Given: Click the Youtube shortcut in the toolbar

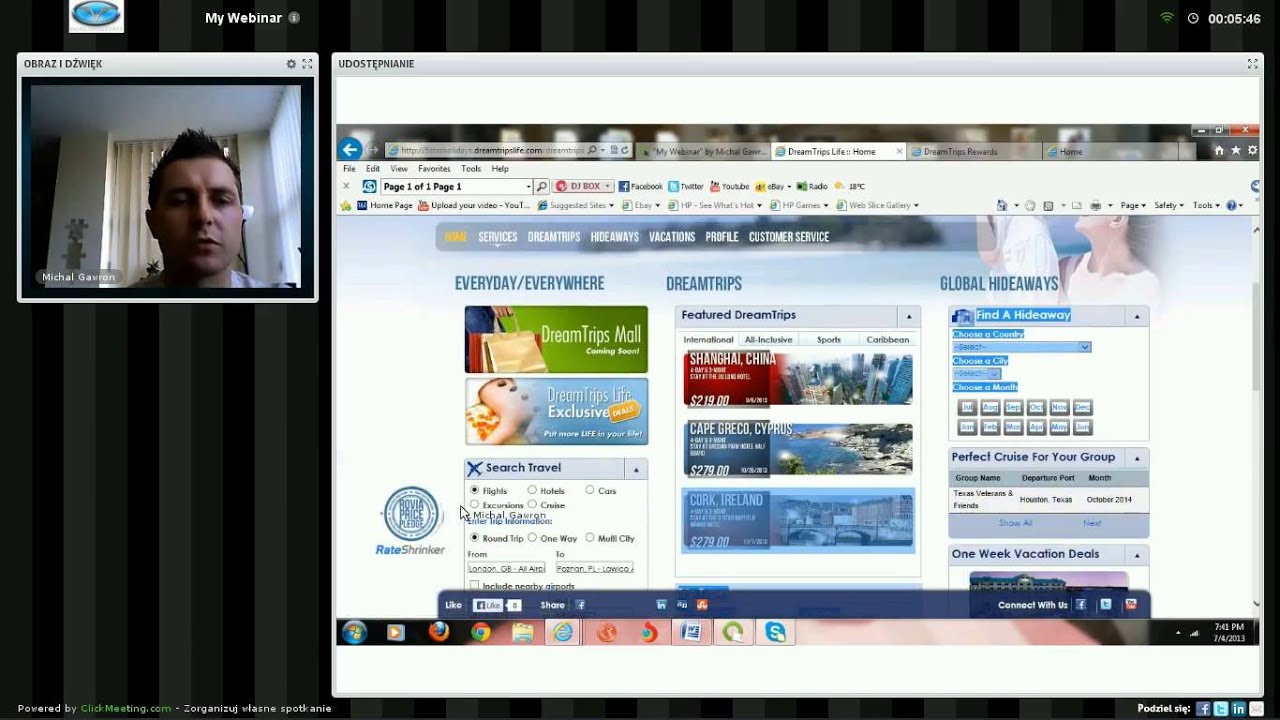Looking at the screenshot, I should point(729,186).
